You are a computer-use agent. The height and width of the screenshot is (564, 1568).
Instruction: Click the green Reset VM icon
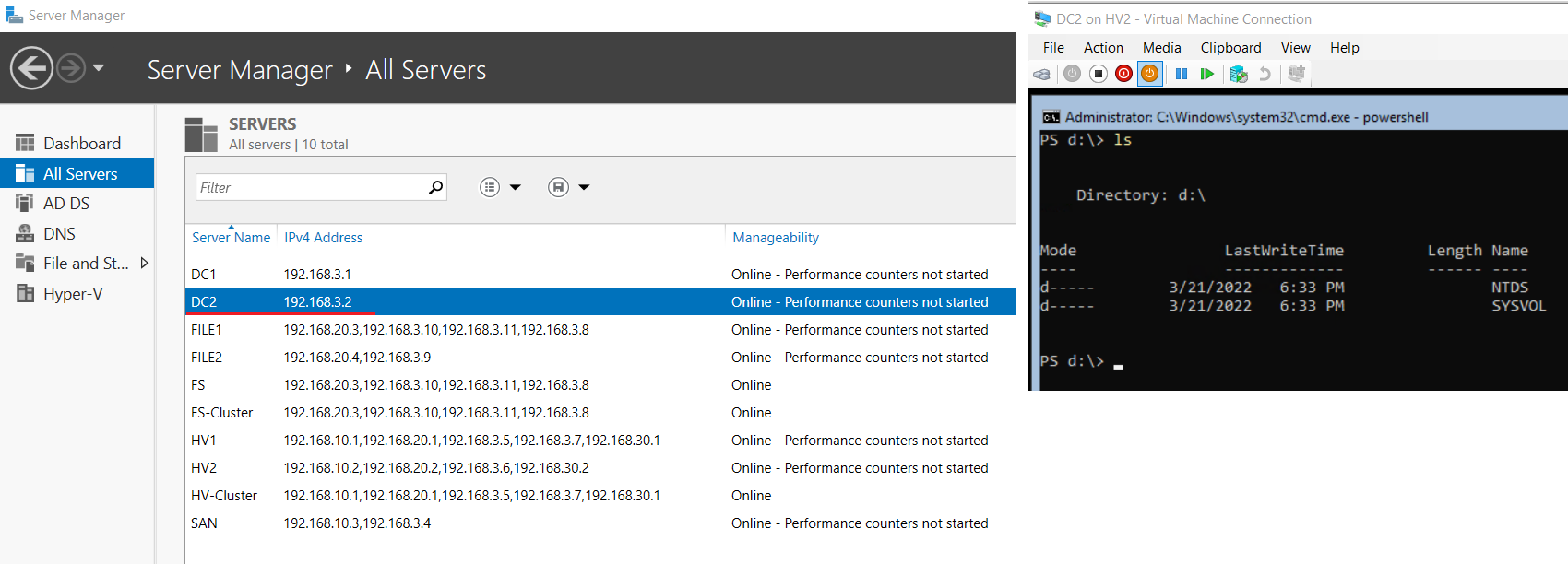(x=1206, y=74)
